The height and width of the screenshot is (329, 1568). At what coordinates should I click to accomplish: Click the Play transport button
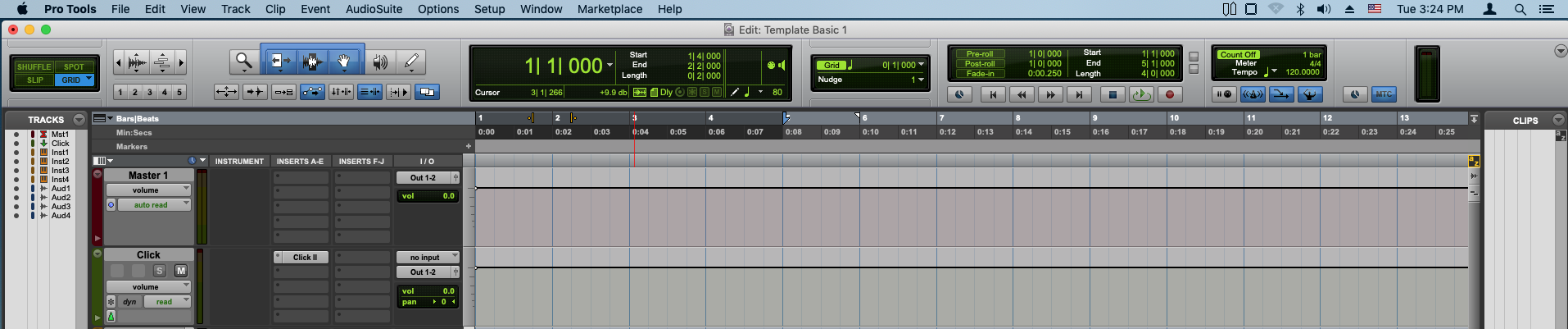[x=1140, y=94]
